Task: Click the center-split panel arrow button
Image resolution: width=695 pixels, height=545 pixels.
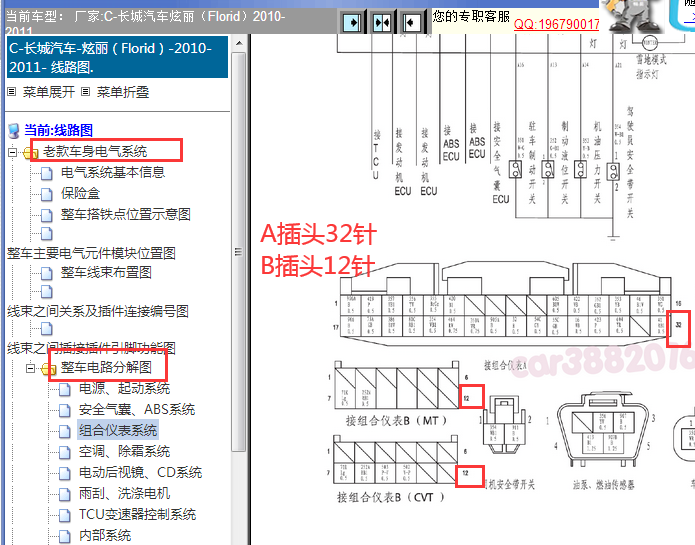Action: pyautogui.click(x=382, y=22)
